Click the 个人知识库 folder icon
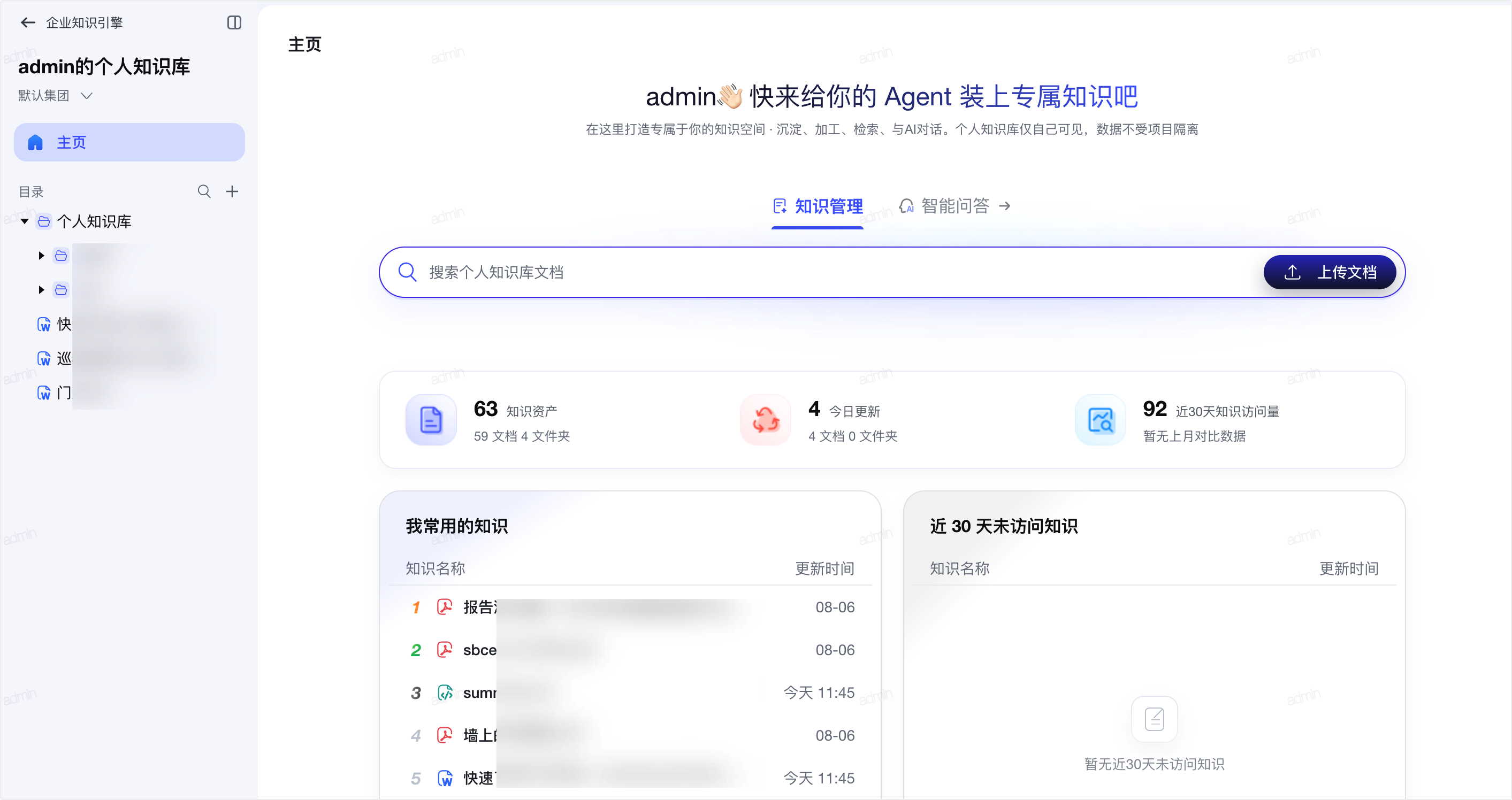This screenshot has height=800, width=1512. pyautogui.click(x=44, y=222)
